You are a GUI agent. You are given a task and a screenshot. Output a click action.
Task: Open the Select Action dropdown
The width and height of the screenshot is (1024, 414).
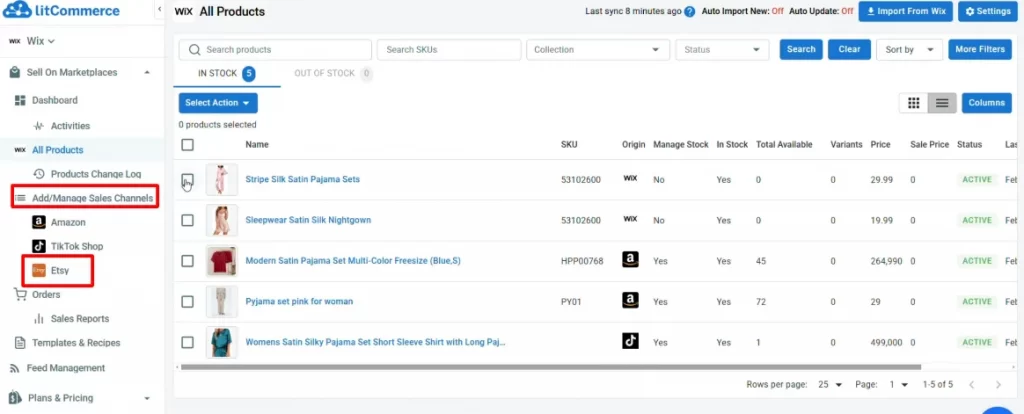tap(218, 103)
